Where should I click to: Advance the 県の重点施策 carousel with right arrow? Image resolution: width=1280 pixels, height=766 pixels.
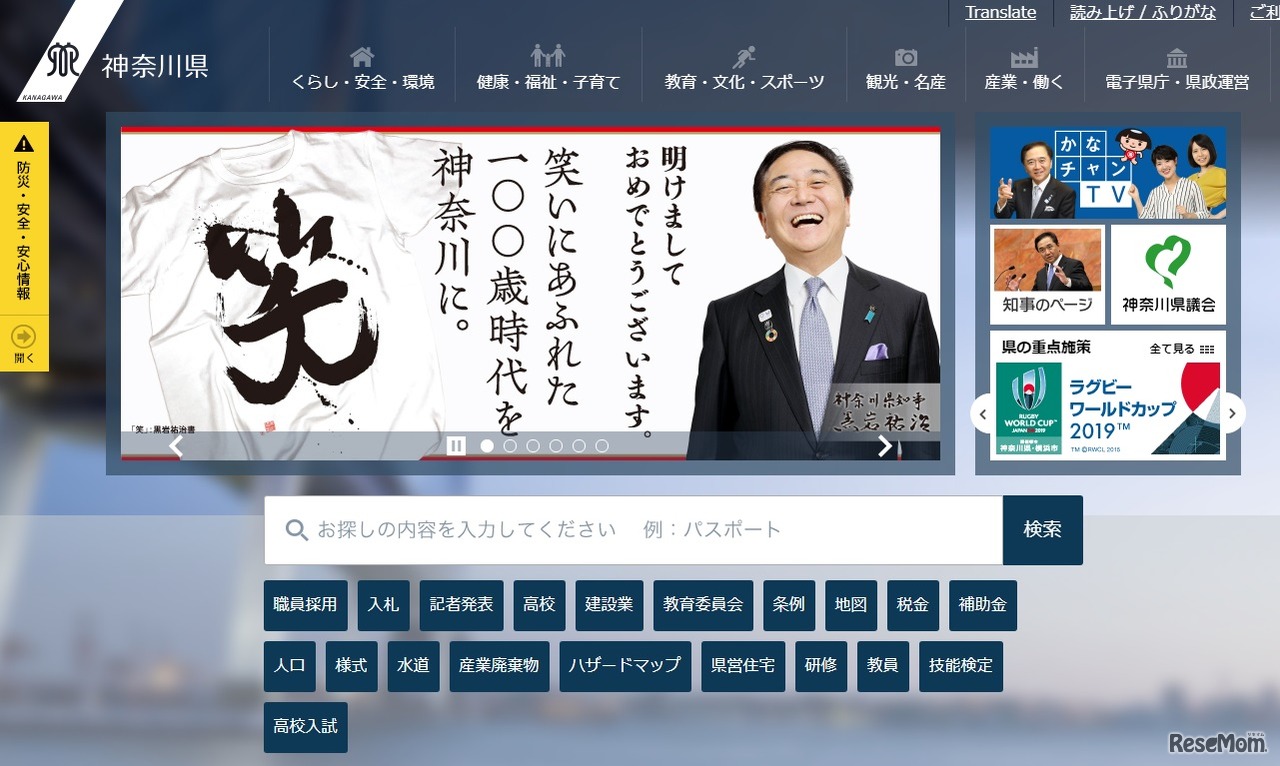(1233, 413)
